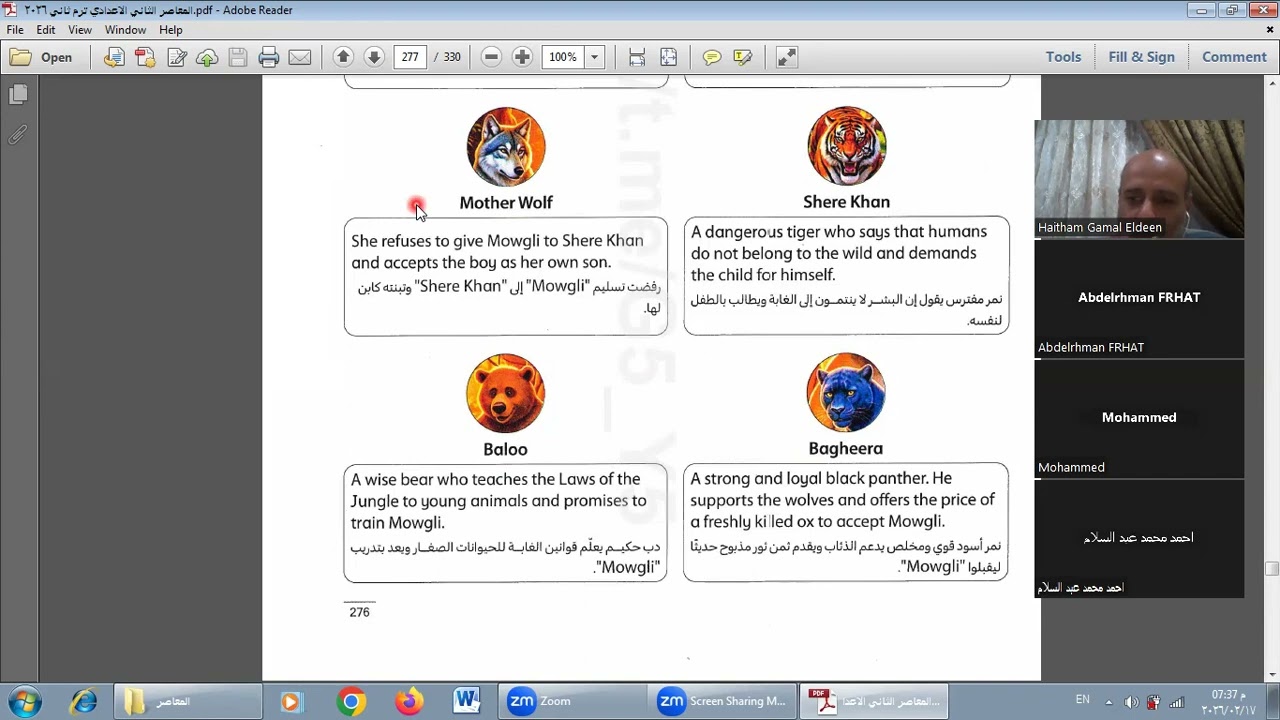Viewport: 1280px width, 720px height.
Task: Click the page number 276 text
Action: point(360,612)
